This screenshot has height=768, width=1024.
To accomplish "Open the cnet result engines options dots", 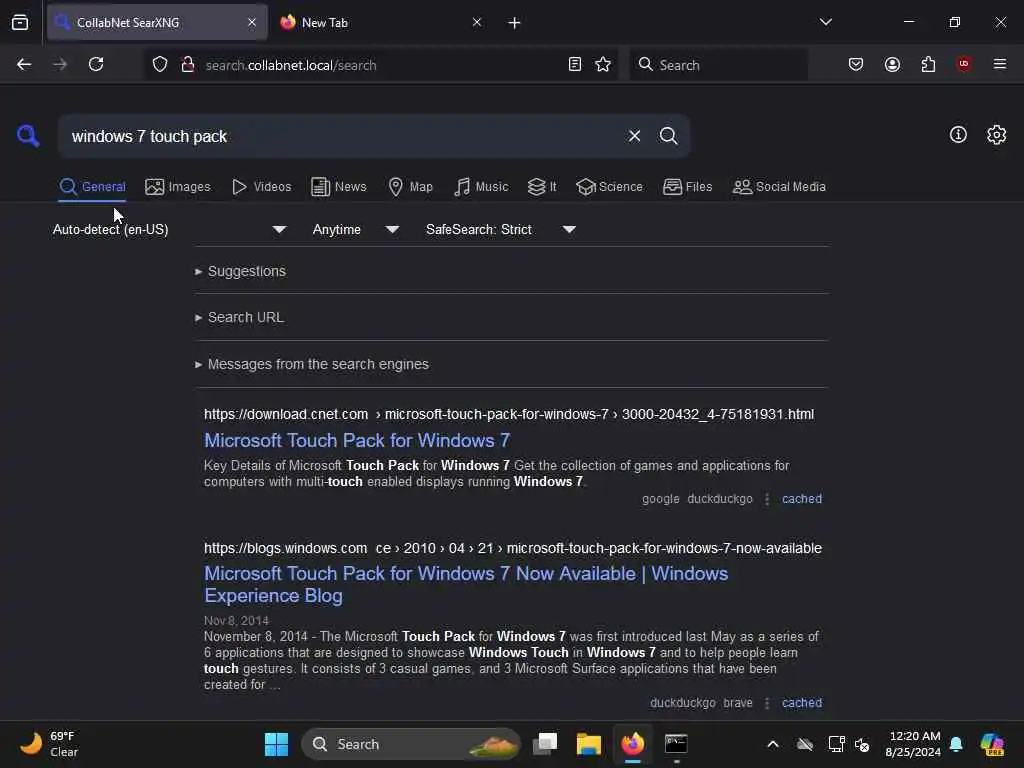I will (767, 499).
